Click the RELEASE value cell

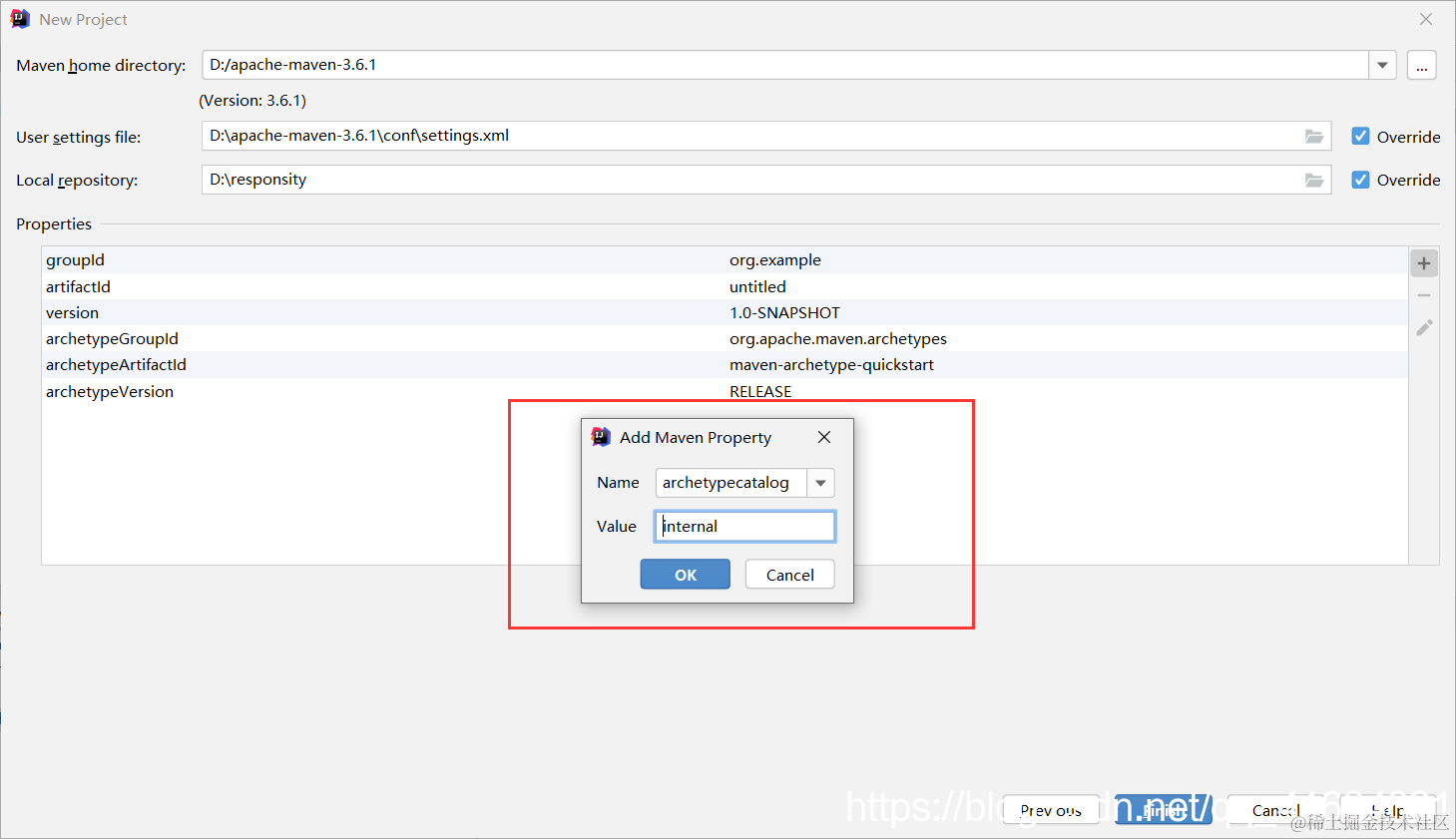760,391
